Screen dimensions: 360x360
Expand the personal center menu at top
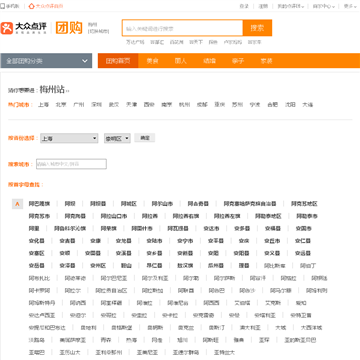[x=323, y=6]
